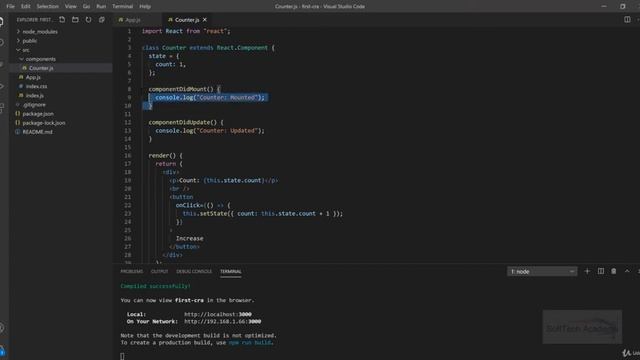Click 'npm run build' text in terminal
The image size is (640, 360).
[249, 343]
